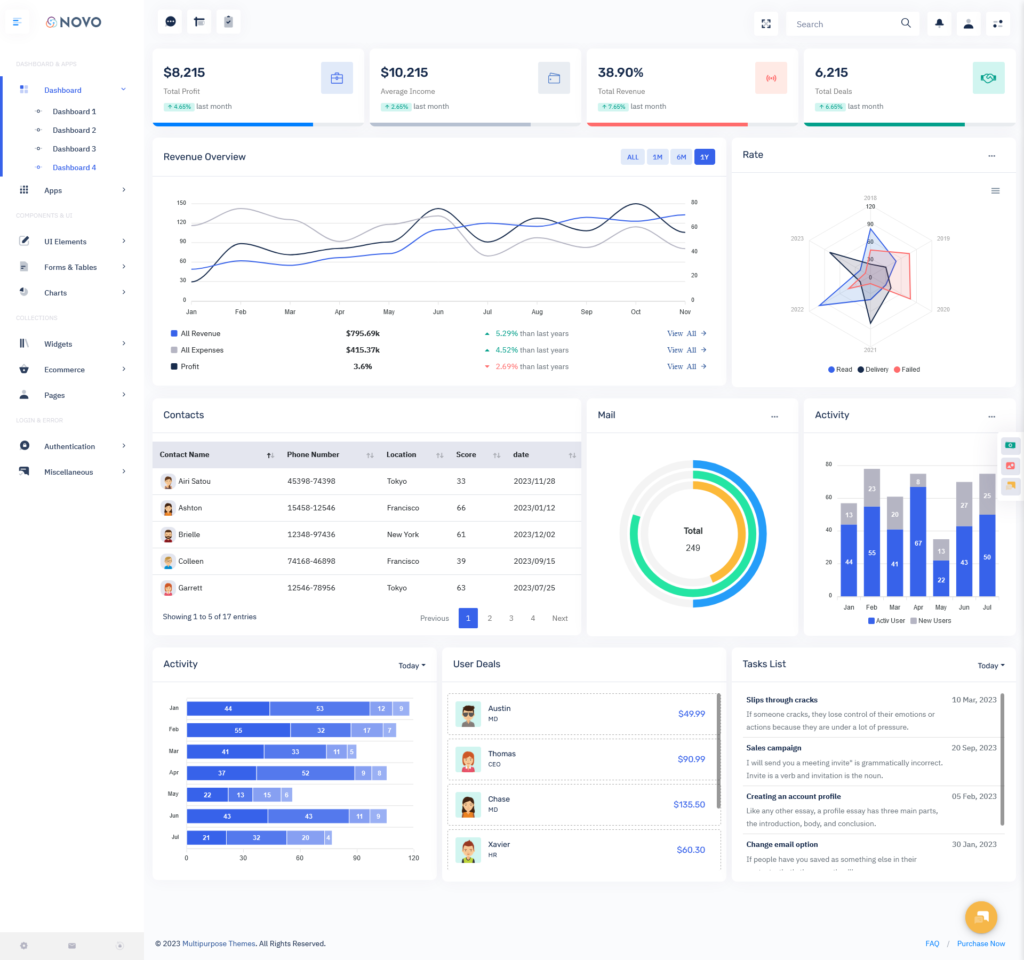Click the fullscreen toggle icon near search
Screen dimensions: 1024x960
click(x=766, y=22)
